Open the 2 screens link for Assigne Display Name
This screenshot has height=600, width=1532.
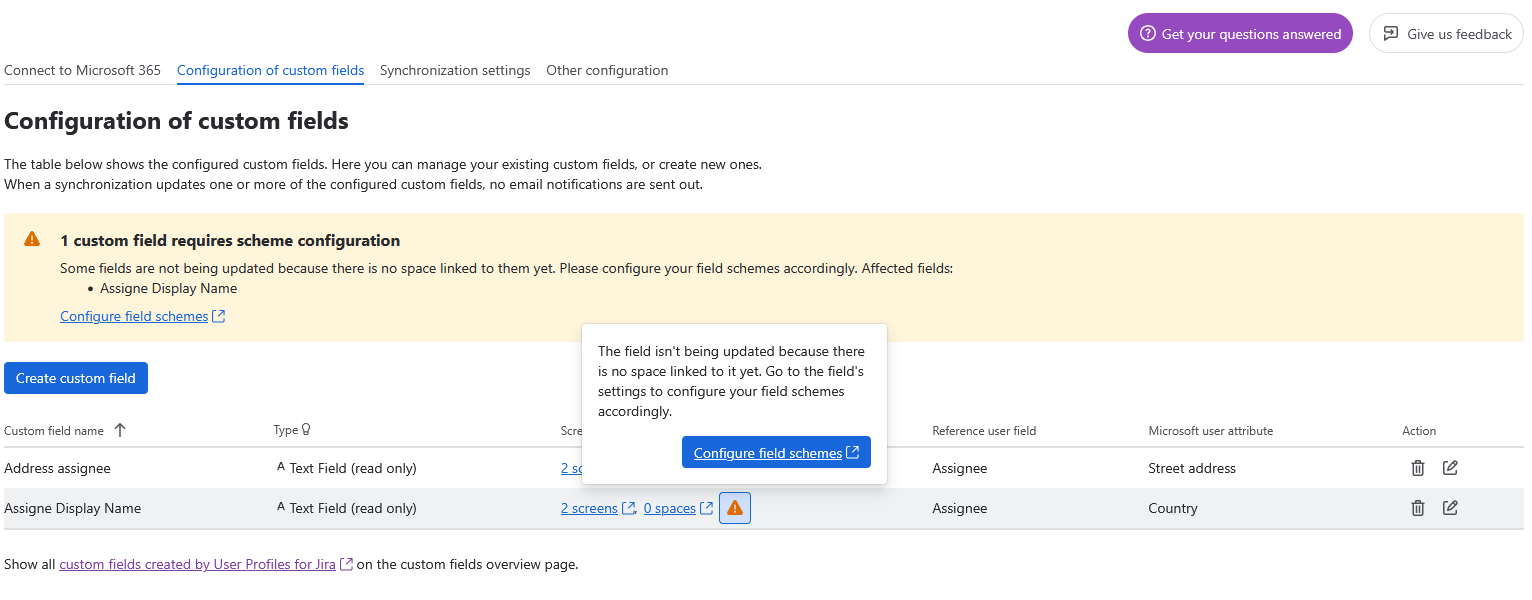pos(598,508)
